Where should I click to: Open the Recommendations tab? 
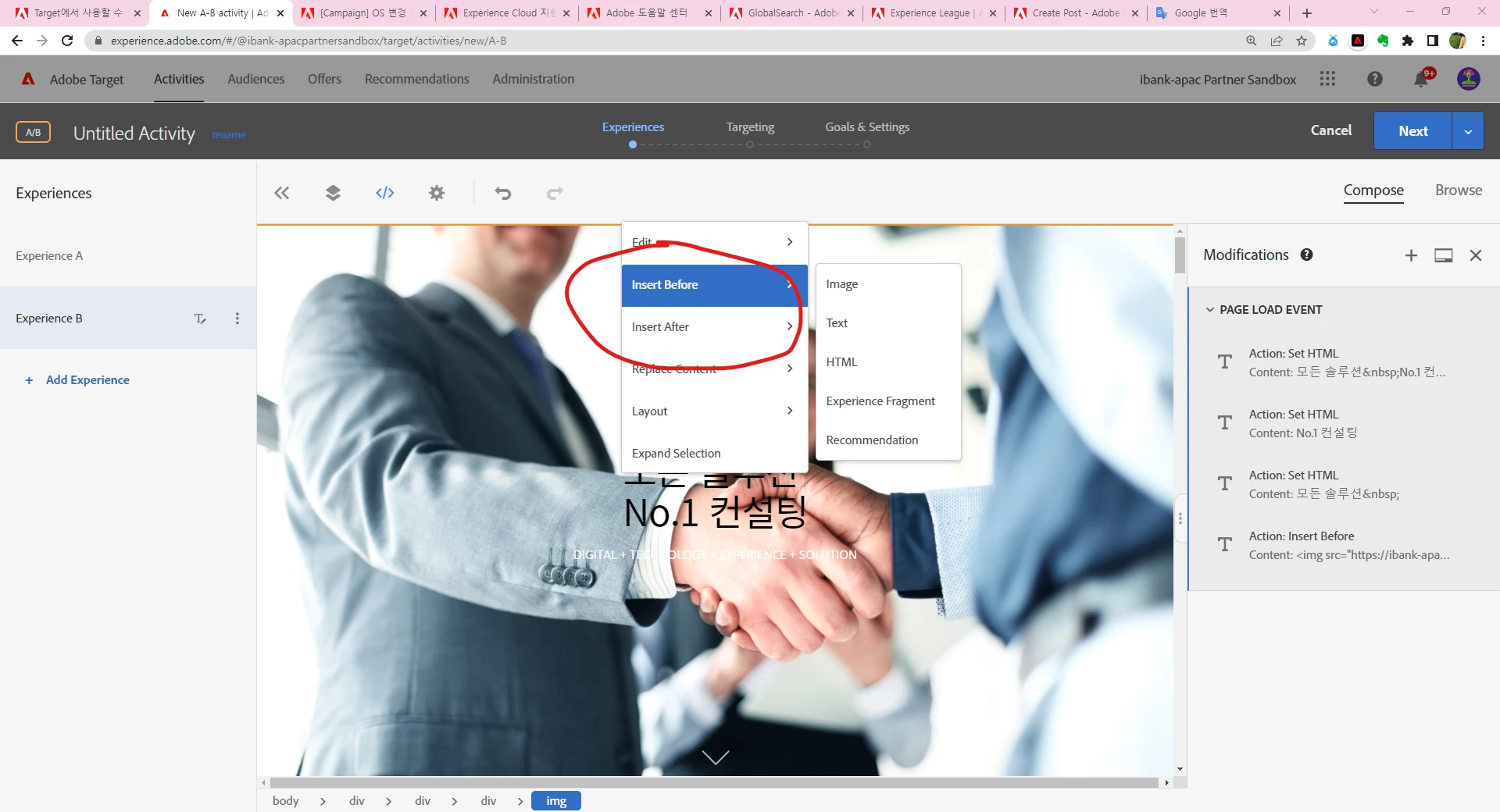pos(417,79)
